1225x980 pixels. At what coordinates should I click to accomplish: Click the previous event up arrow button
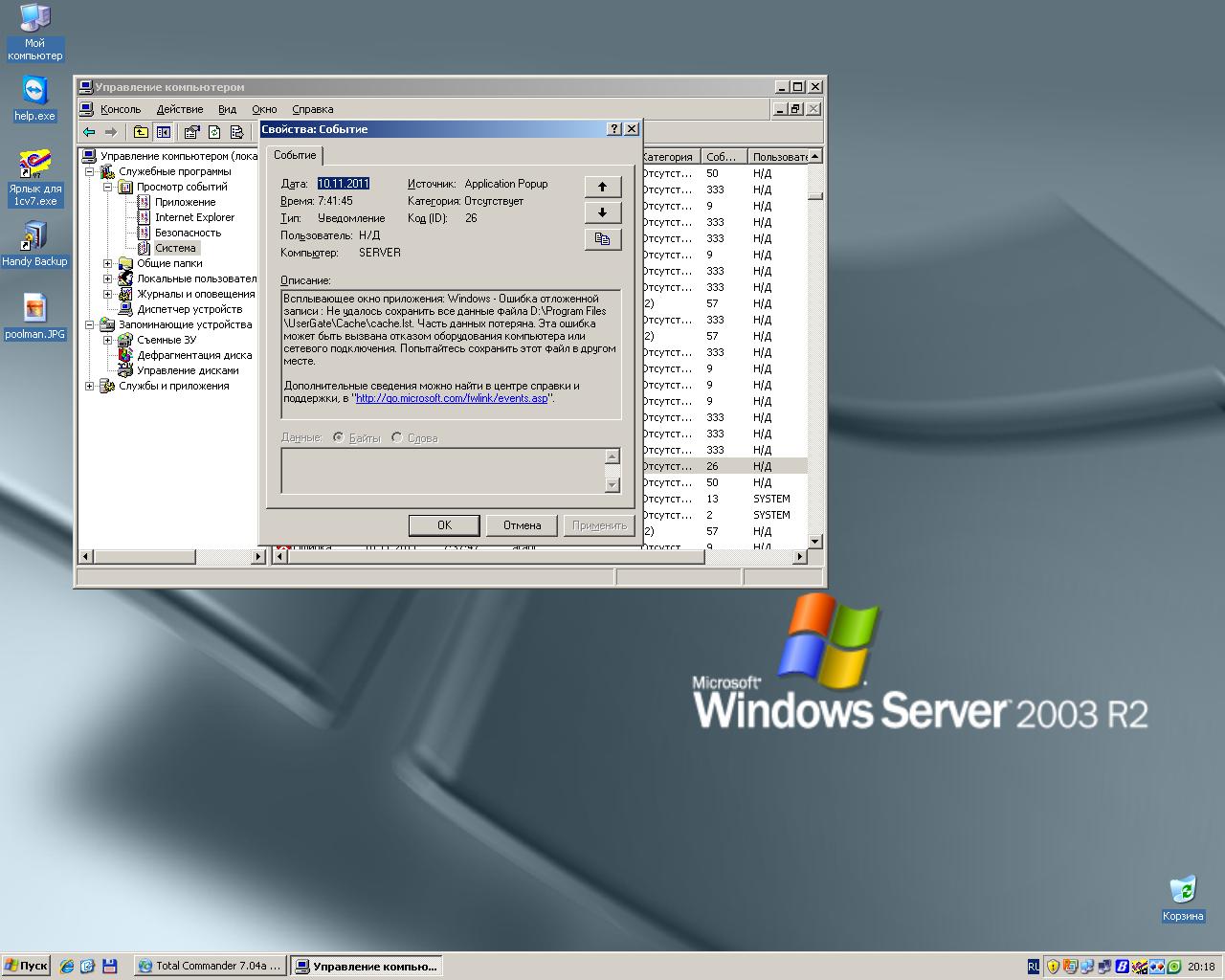[x=602, y=187]
